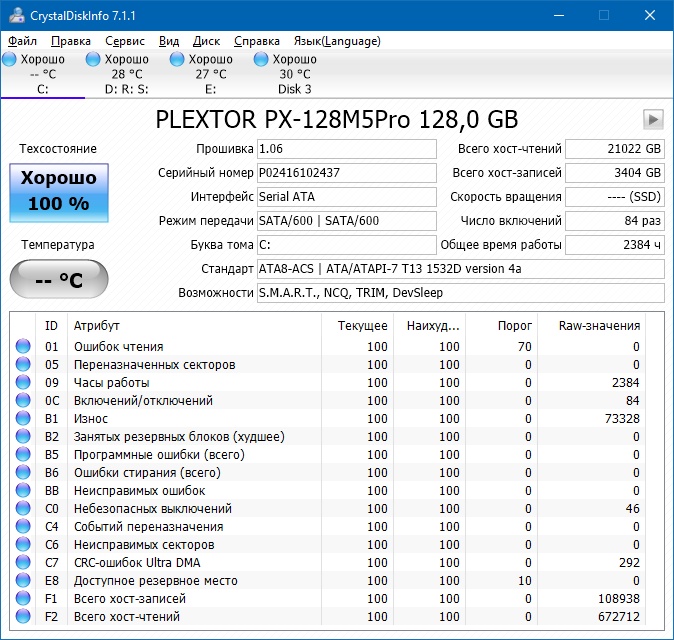The image size is (674, 640).
Task: Click the blue orb for attribute B1 Износ
Action: point(23,419)
